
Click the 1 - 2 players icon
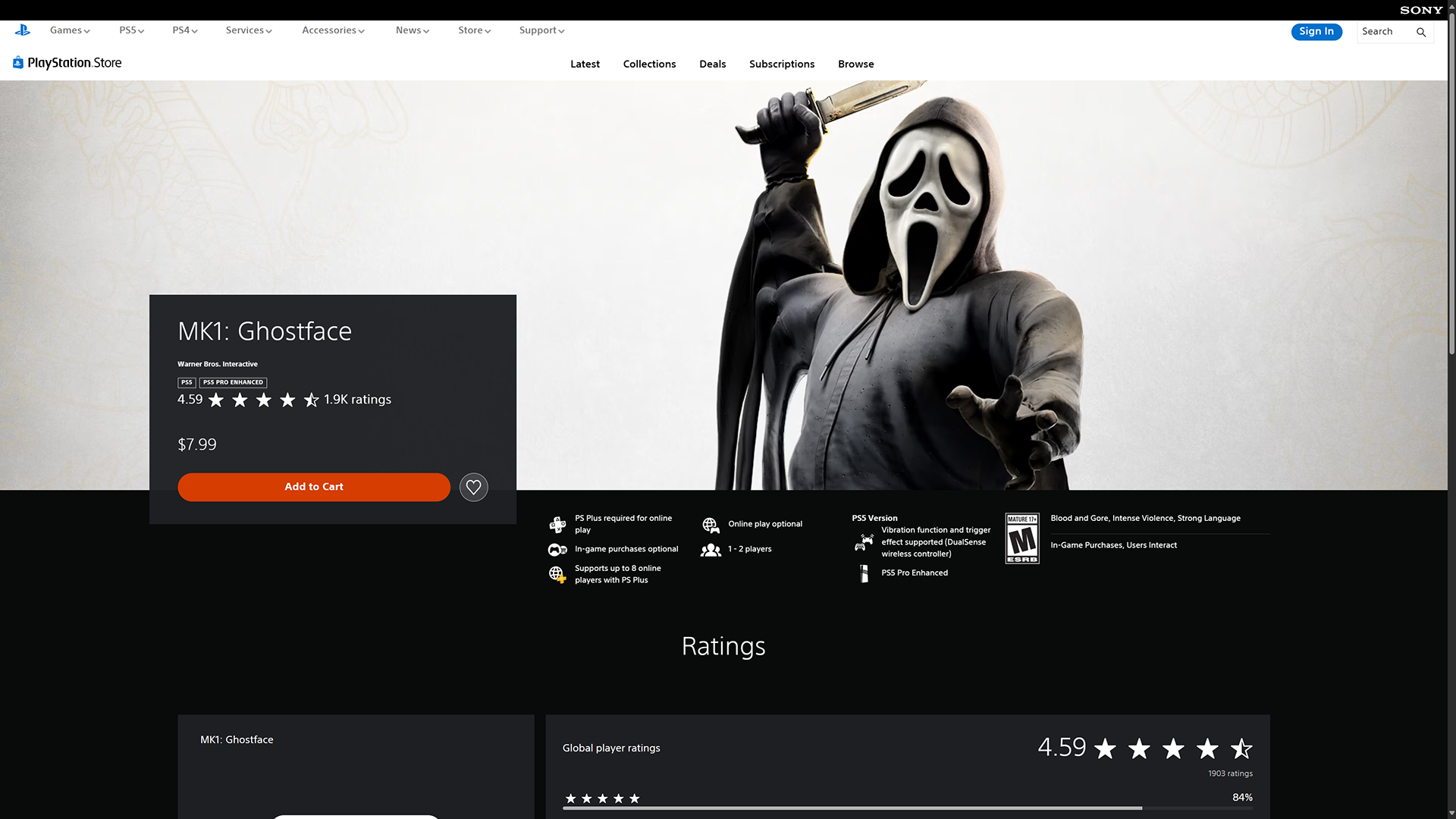711,549
